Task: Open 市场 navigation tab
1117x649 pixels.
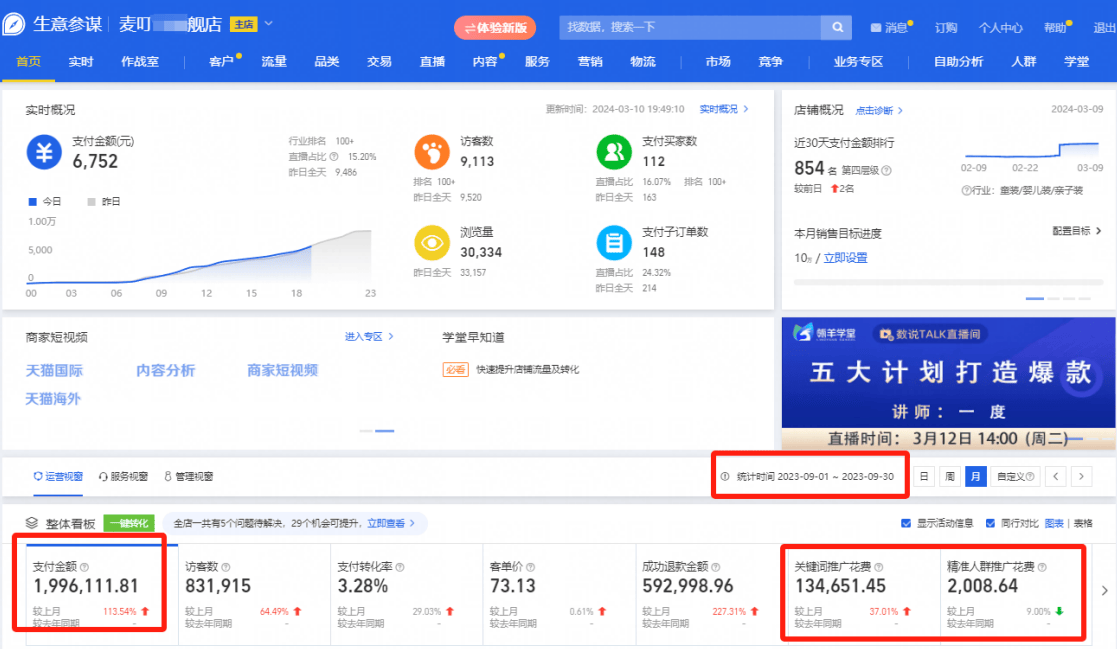Action: [718, 62]
